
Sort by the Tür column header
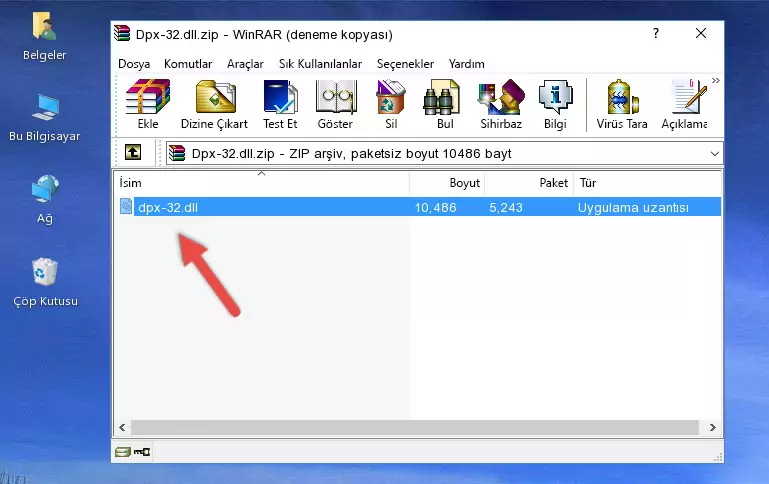(x=647, y=183)
